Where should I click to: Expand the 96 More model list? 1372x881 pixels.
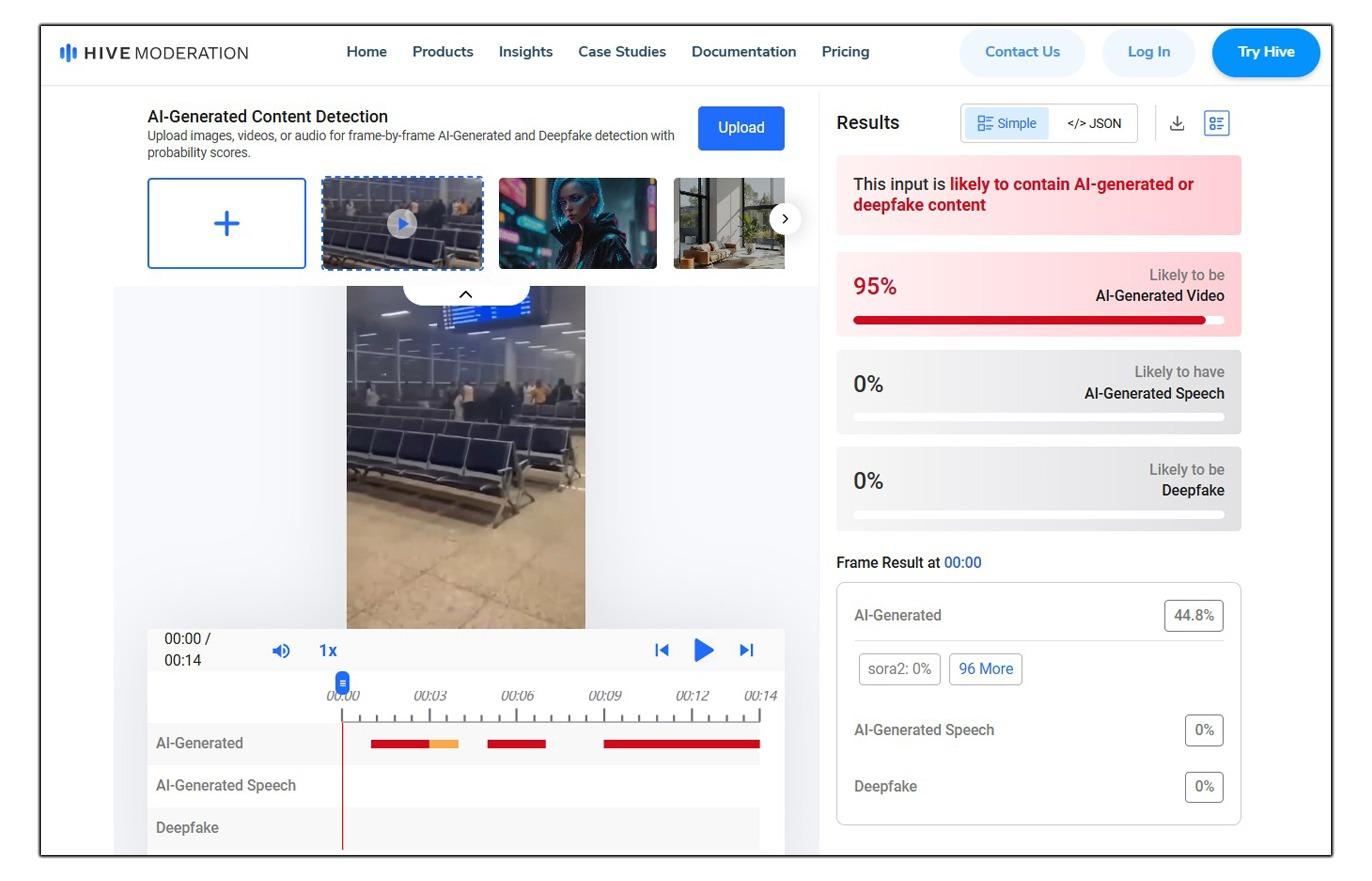[985, 669]
